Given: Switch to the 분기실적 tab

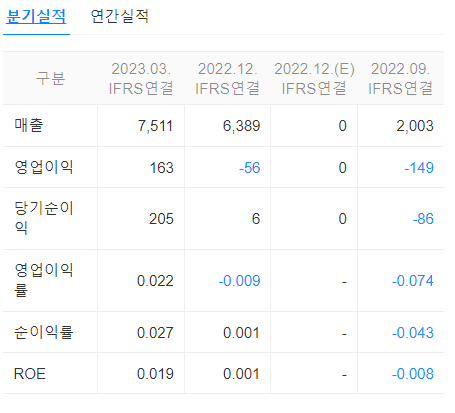Looking at the screenshot, I should (x=36, y=16).
